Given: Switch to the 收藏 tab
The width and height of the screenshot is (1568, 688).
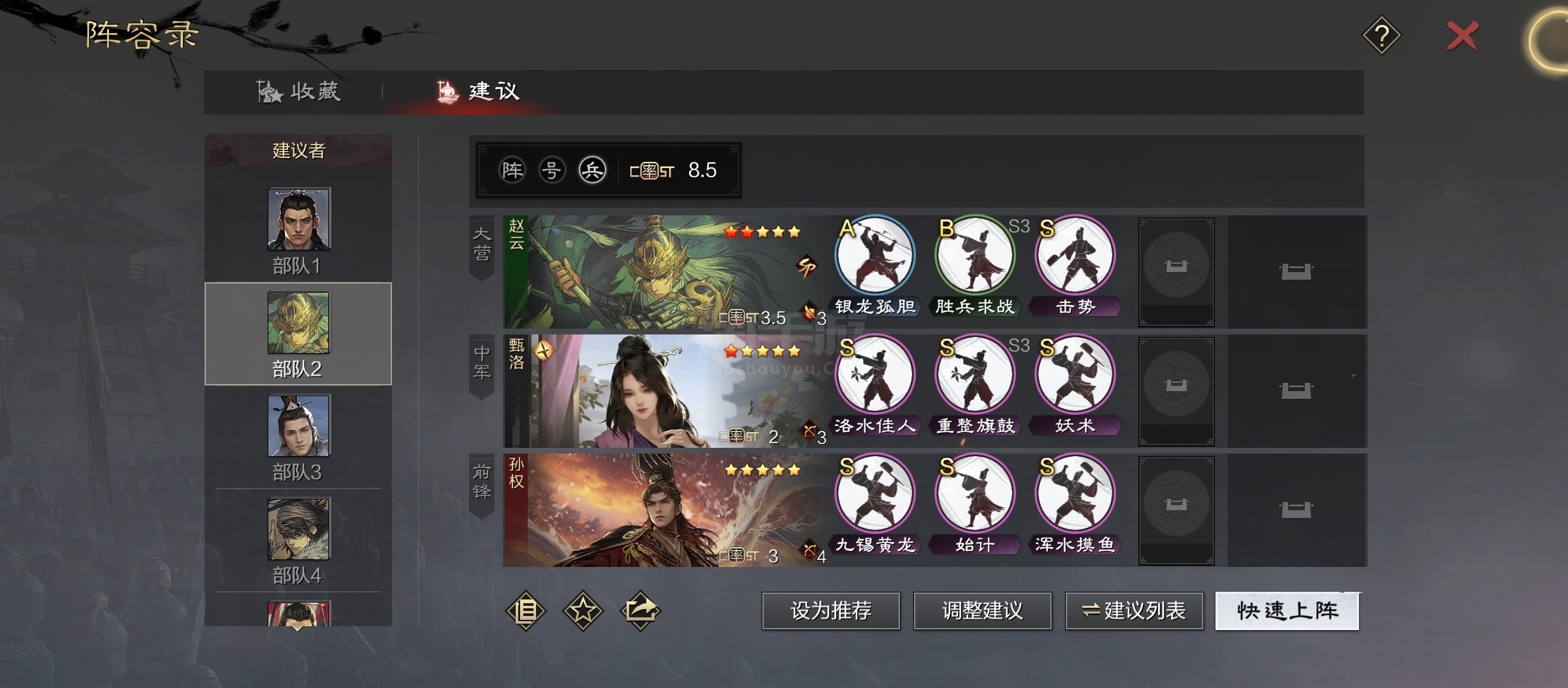Looking at the screenshot, I should 298,92.
